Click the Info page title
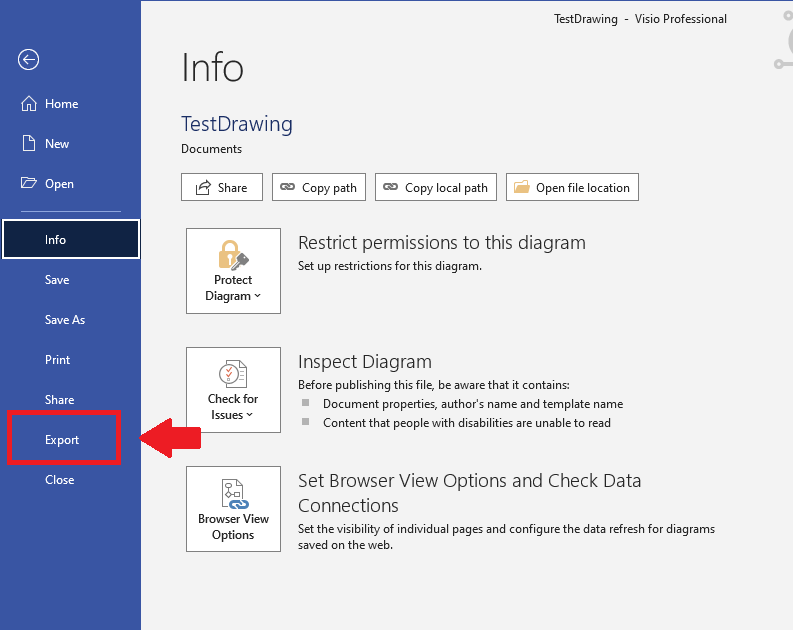Screen dimensions: 793x630 (x=212, y=68)
